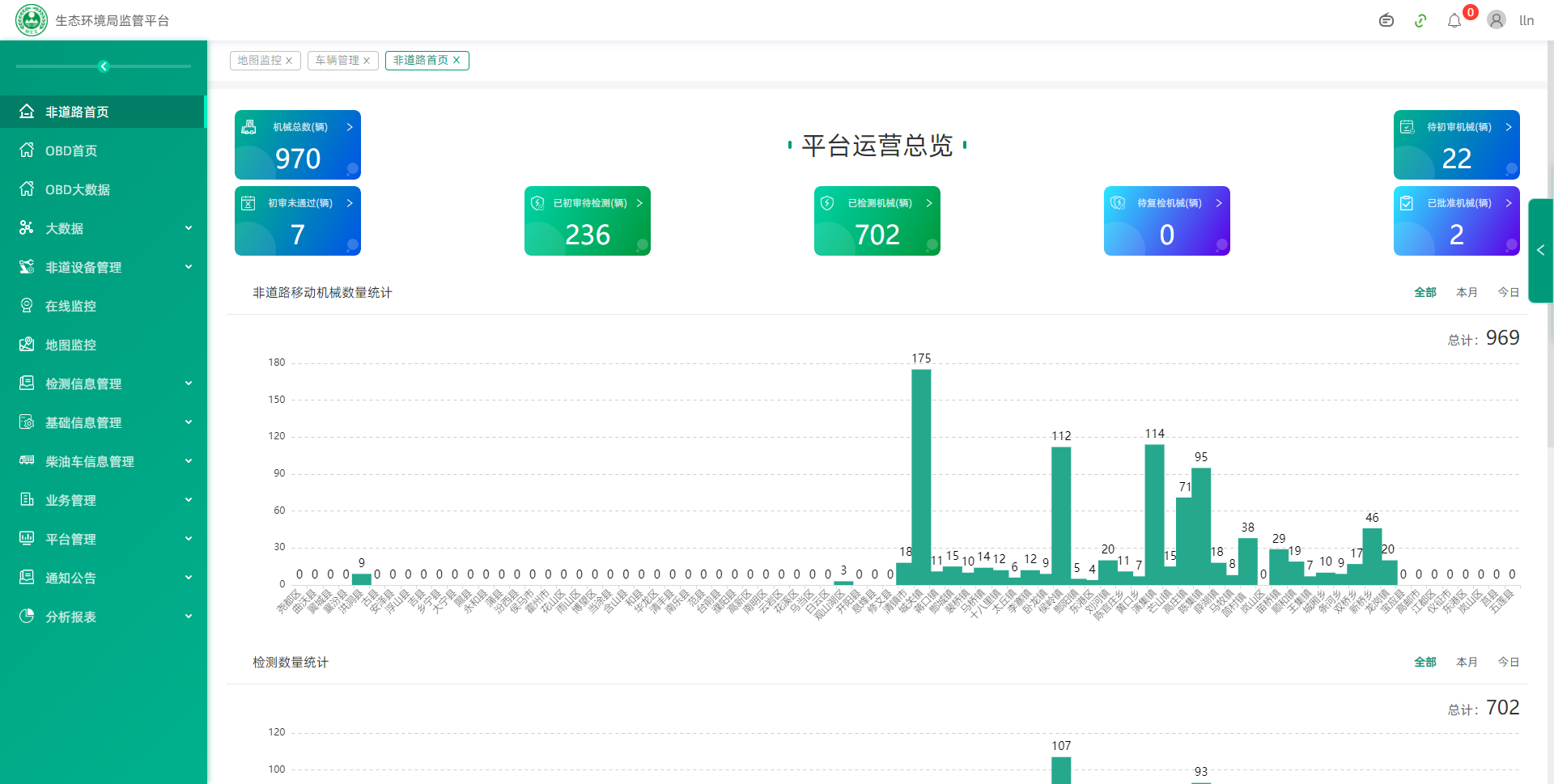1554x784 pixels.
Task: Close the 地图监控 tab
Action: tap(289, 61)
